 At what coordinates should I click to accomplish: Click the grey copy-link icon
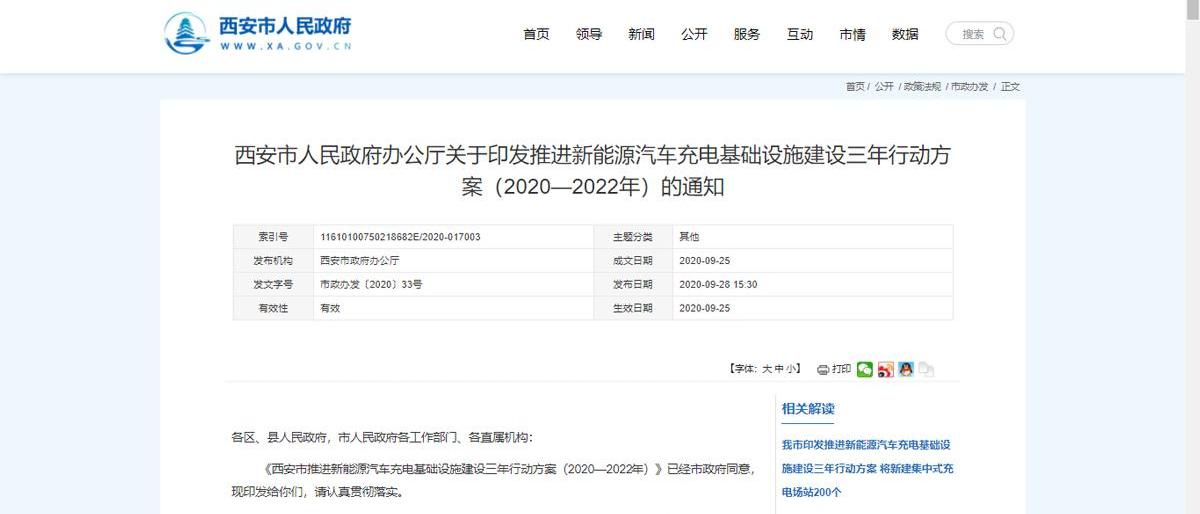pos(927,369)
